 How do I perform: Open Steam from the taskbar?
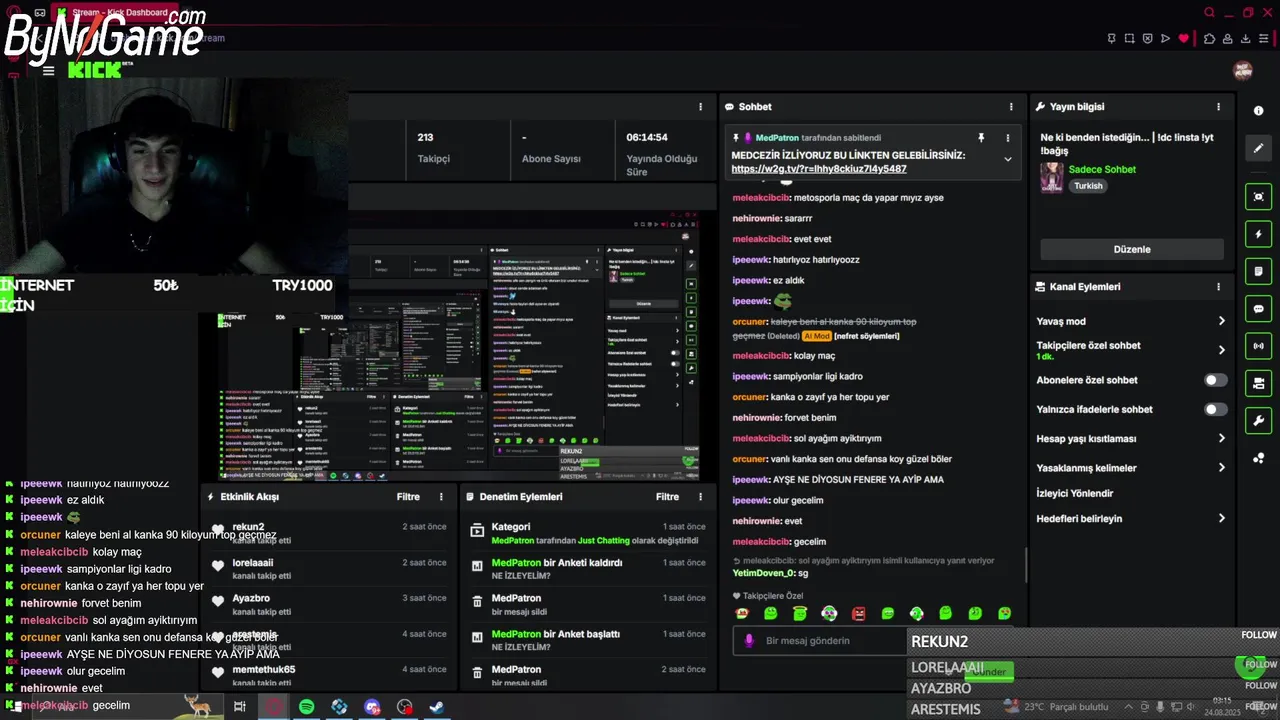tap(437, 707)
